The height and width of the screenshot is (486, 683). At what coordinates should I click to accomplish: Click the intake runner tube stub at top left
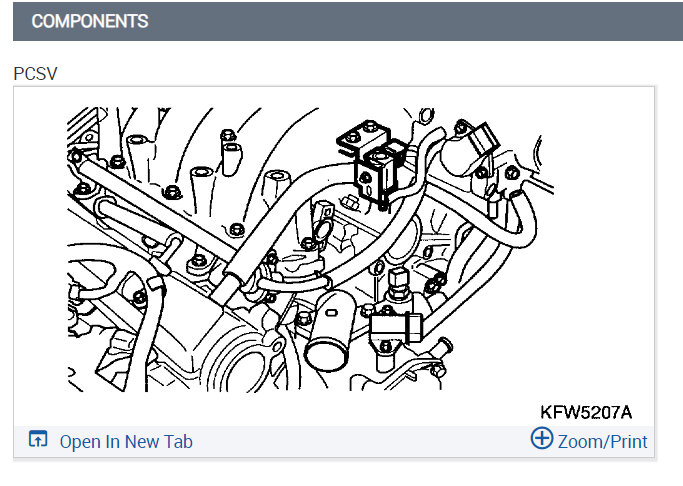[139, 157]
